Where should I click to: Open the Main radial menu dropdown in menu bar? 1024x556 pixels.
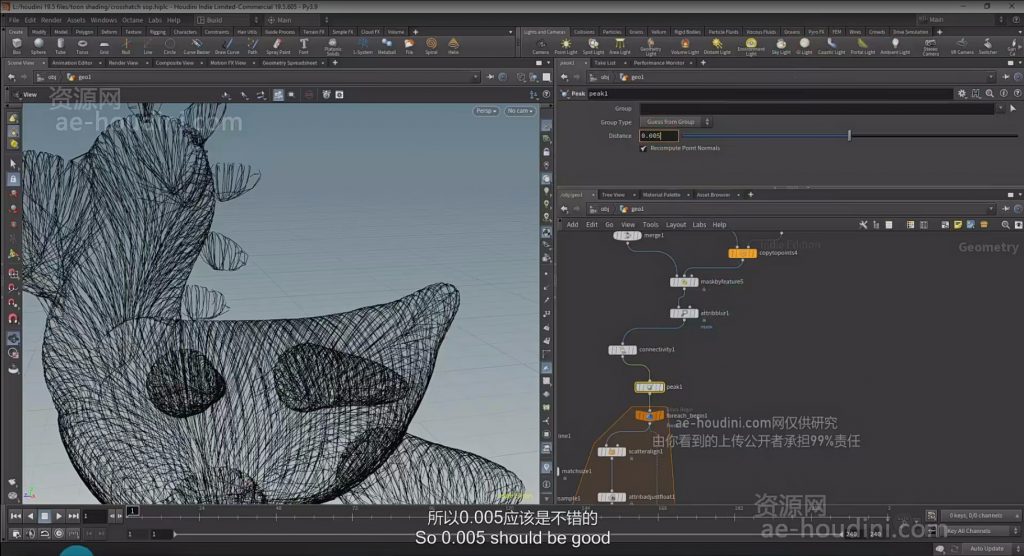tap(296, 20)
